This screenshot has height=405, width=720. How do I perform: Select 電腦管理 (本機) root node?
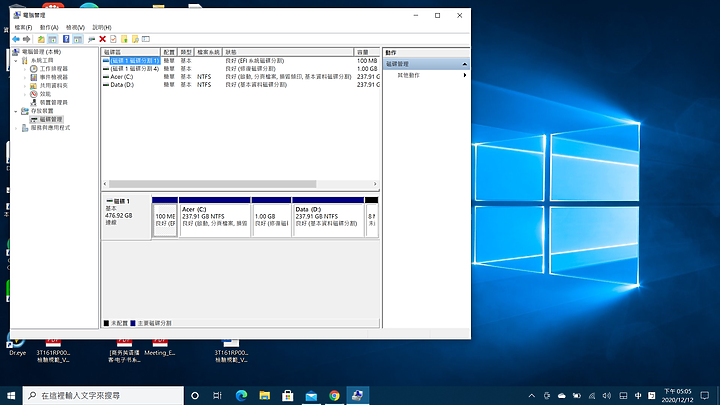point(41,52)
